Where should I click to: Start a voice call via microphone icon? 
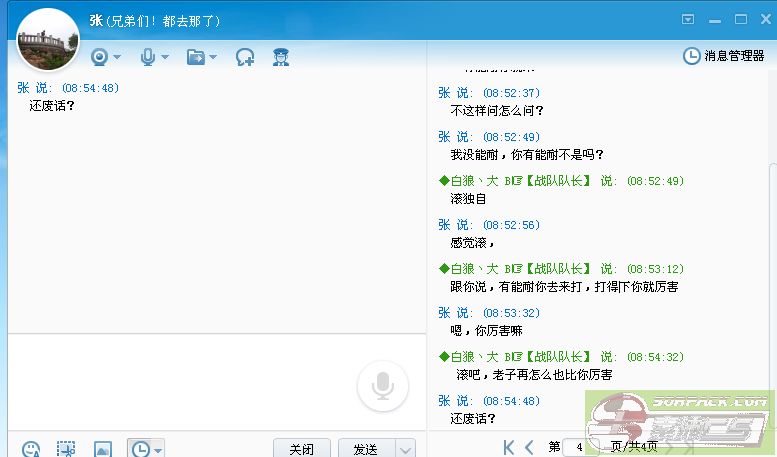[148, 57]
